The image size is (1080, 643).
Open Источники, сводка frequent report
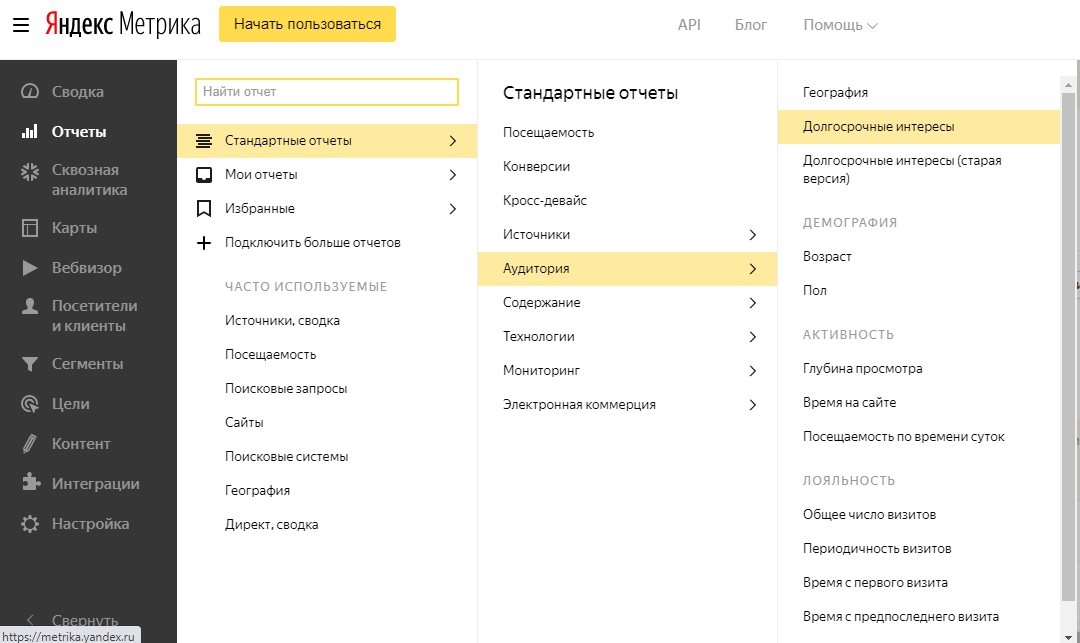pyautogui.click(x=282, y=321)
